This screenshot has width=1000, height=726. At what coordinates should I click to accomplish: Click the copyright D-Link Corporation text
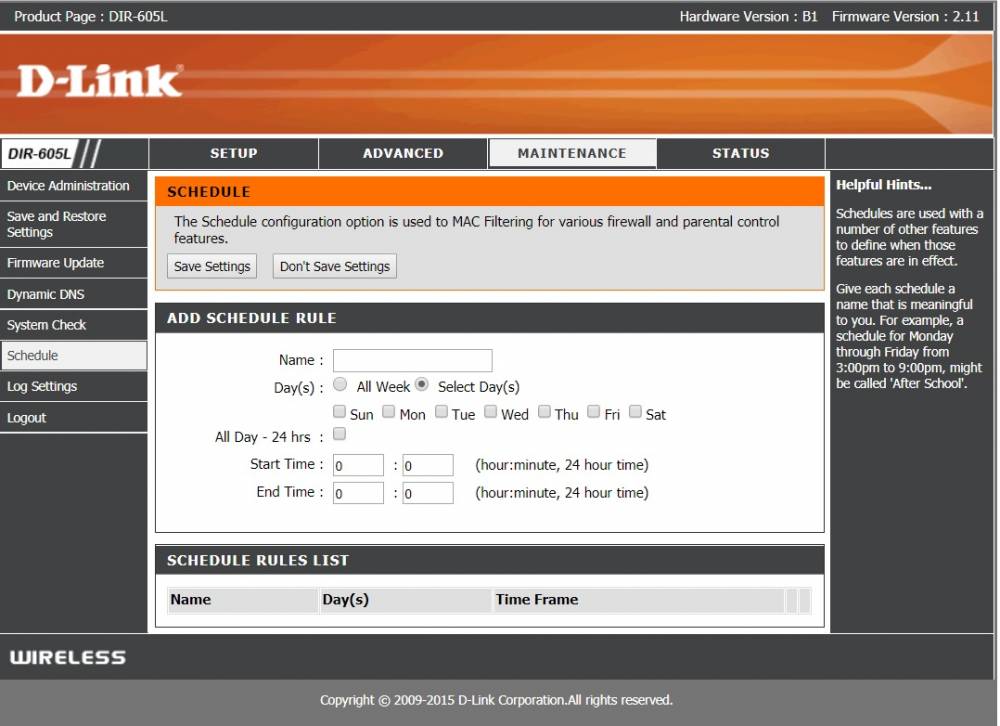point(496,700)
